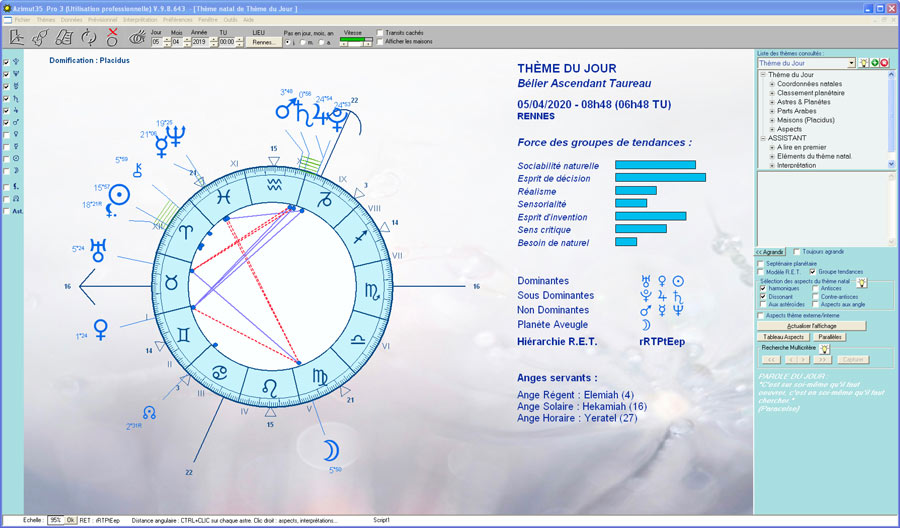Image resolution: width=900 pixels, height=528 pixels.
Task: Click the Moon symbol on the chart
Action: (x=332, y=449)
